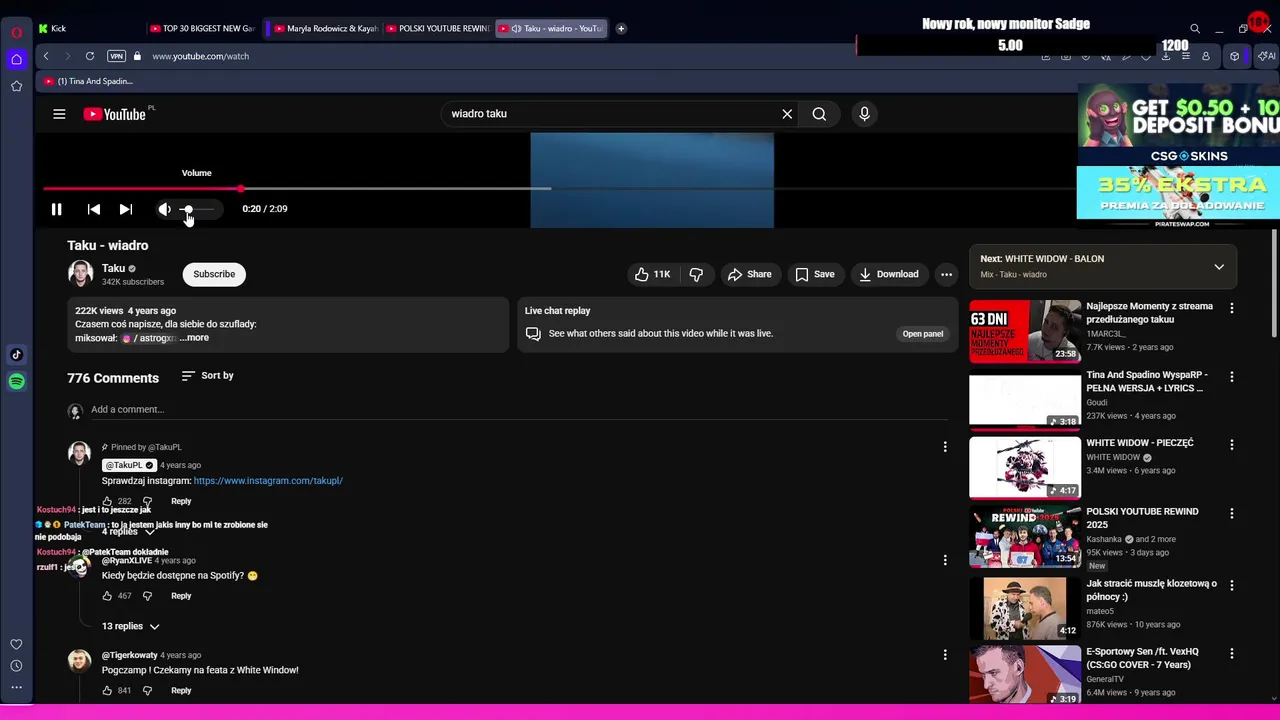Skip to previous video

click(x=93, y=209)
